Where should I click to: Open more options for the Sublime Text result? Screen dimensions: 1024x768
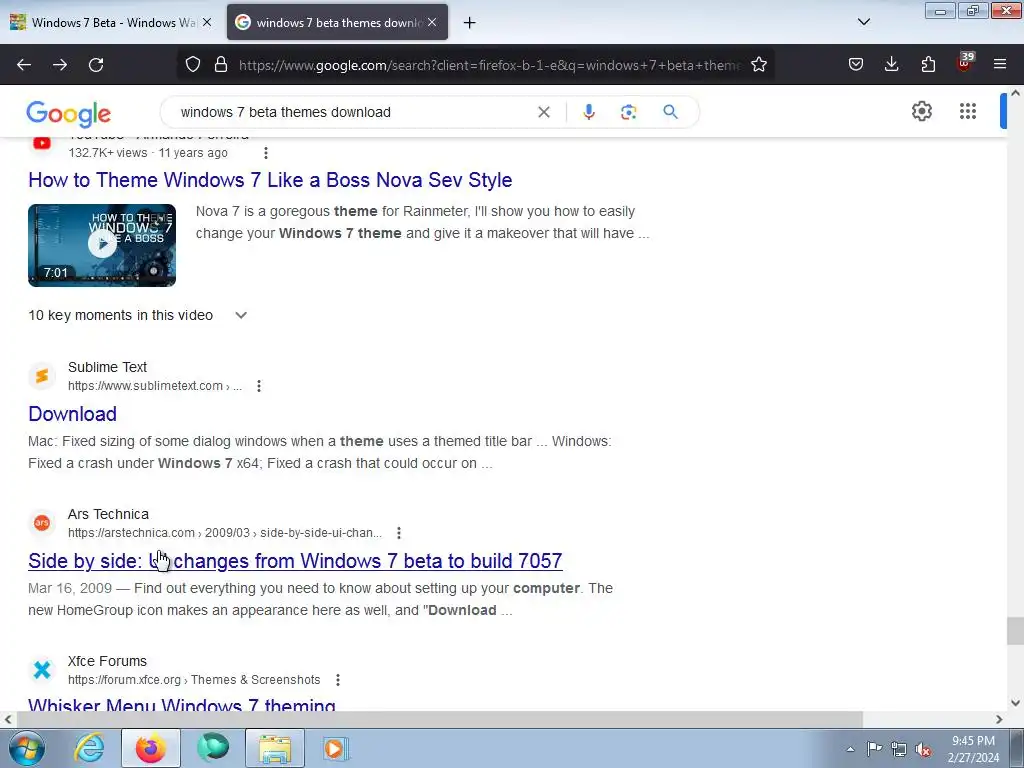[259, 386]
